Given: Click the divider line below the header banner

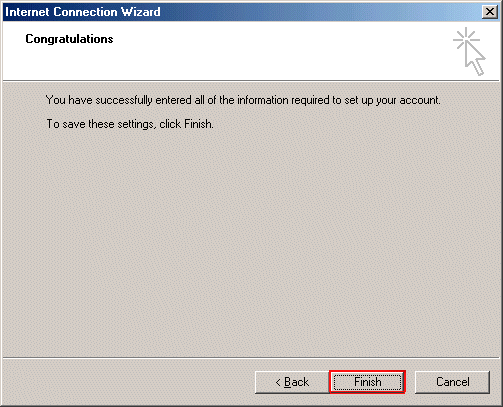Looking at the screenshot, I should (251, 80).
